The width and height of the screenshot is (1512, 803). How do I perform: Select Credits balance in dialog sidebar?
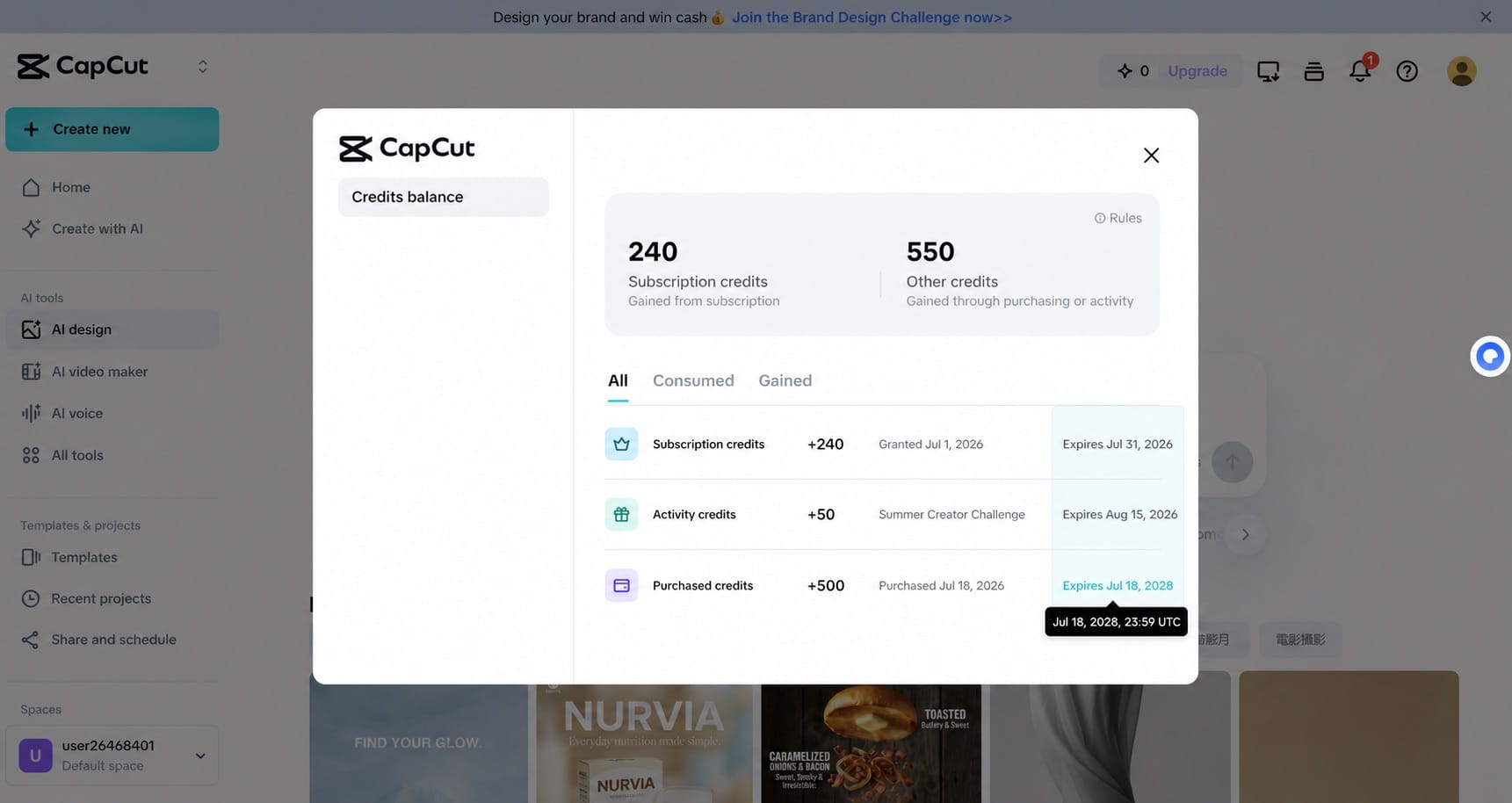click(x=443, y=197)
